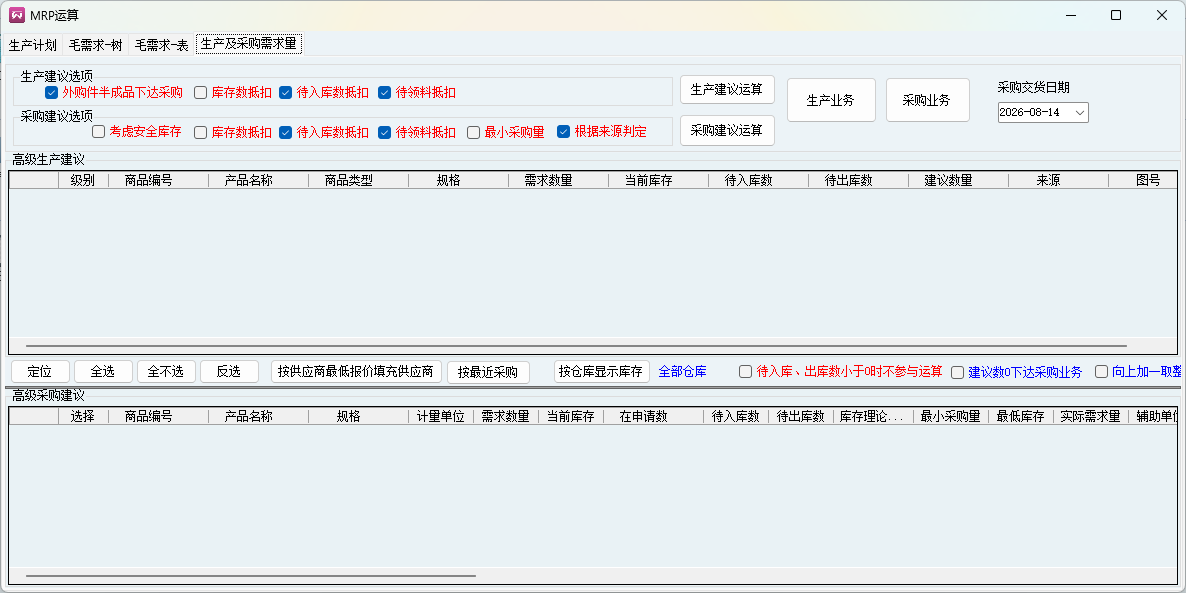Click 待出库数 header in 高级生产建议
The image size is (1186, 593).
pyautogui.click(x=858, y=180)
